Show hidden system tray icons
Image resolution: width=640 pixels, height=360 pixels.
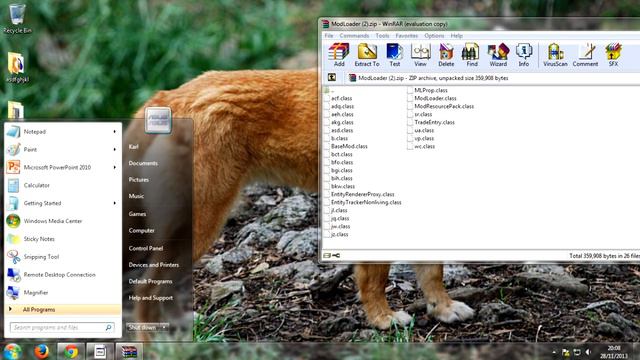pyautogui.click(x=554, y=352)
